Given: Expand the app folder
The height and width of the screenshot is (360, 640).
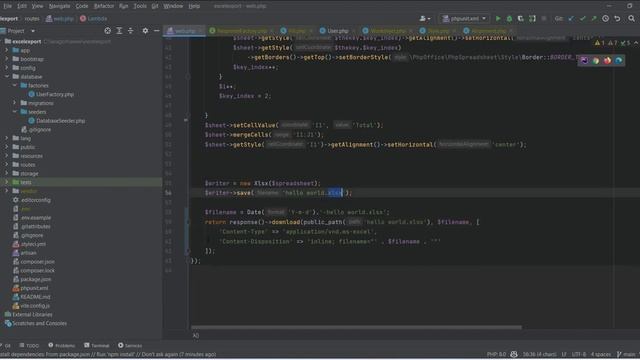Looking at the screenshot, I should [7, 50].
